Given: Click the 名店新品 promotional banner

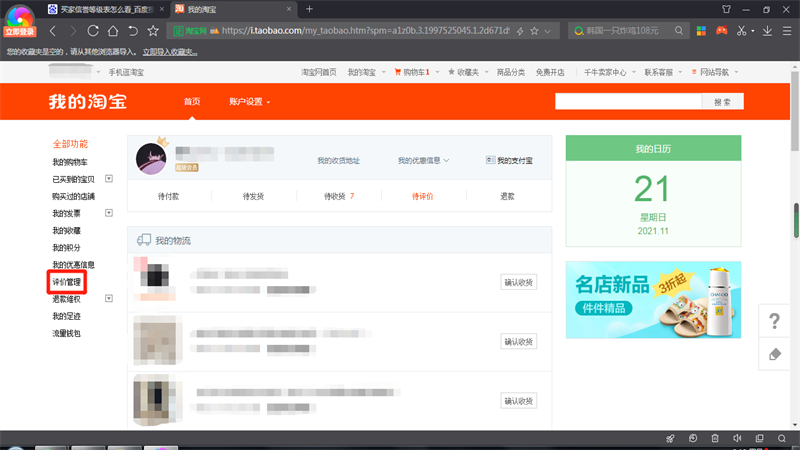Looking at the screenshot, I should pyautogui.click(x=653, y=299).
